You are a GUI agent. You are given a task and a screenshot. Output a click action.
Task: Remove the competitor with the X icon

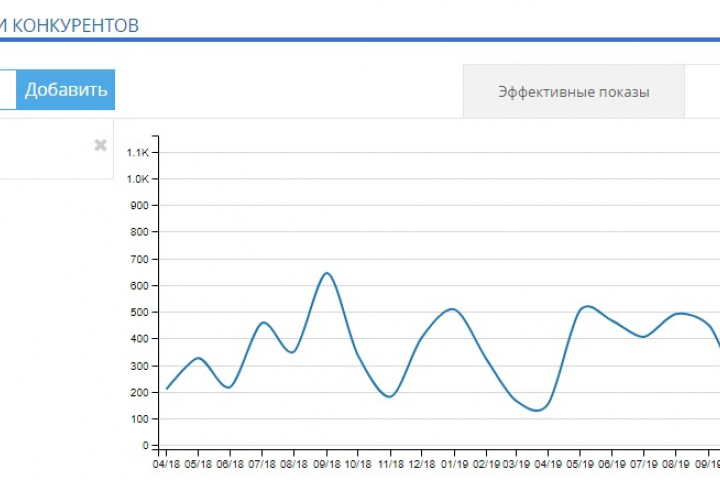pos(100,145)
